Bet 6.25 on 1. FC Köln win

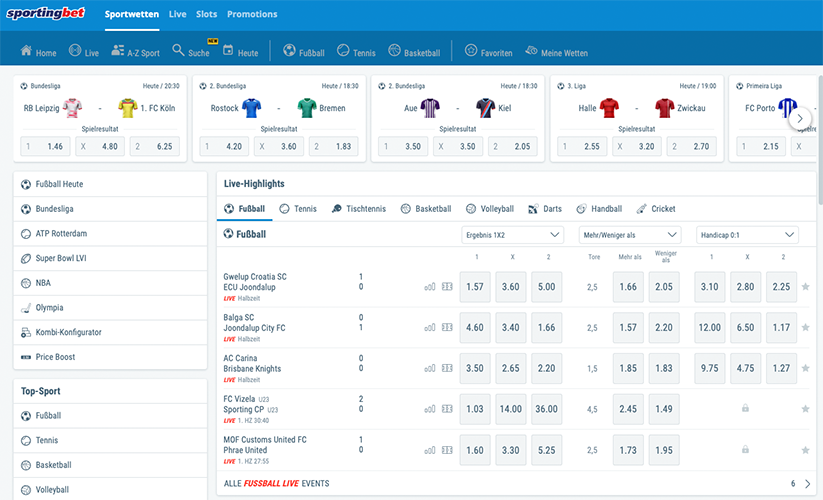[154, 146]
